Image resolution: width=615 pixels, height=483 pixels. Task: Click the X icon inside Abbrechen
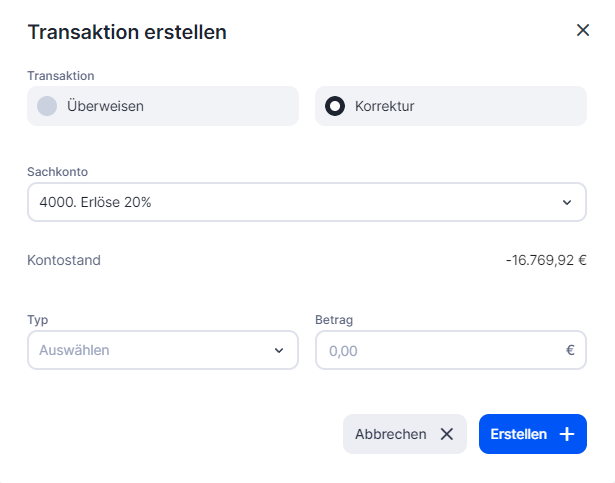[x=447, y=434]
